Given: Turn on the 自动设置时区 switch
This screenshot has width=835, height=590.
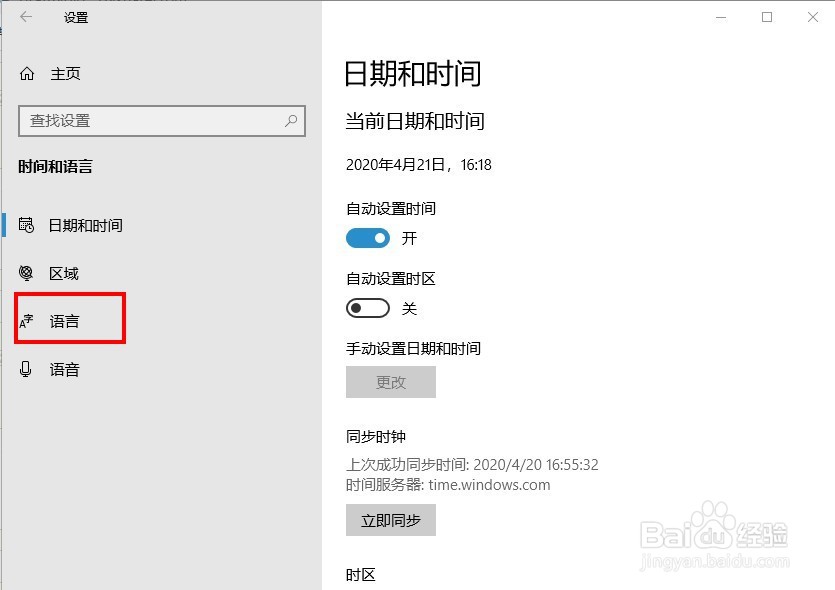Looking at the screenshot, I should tap(368, 308).
